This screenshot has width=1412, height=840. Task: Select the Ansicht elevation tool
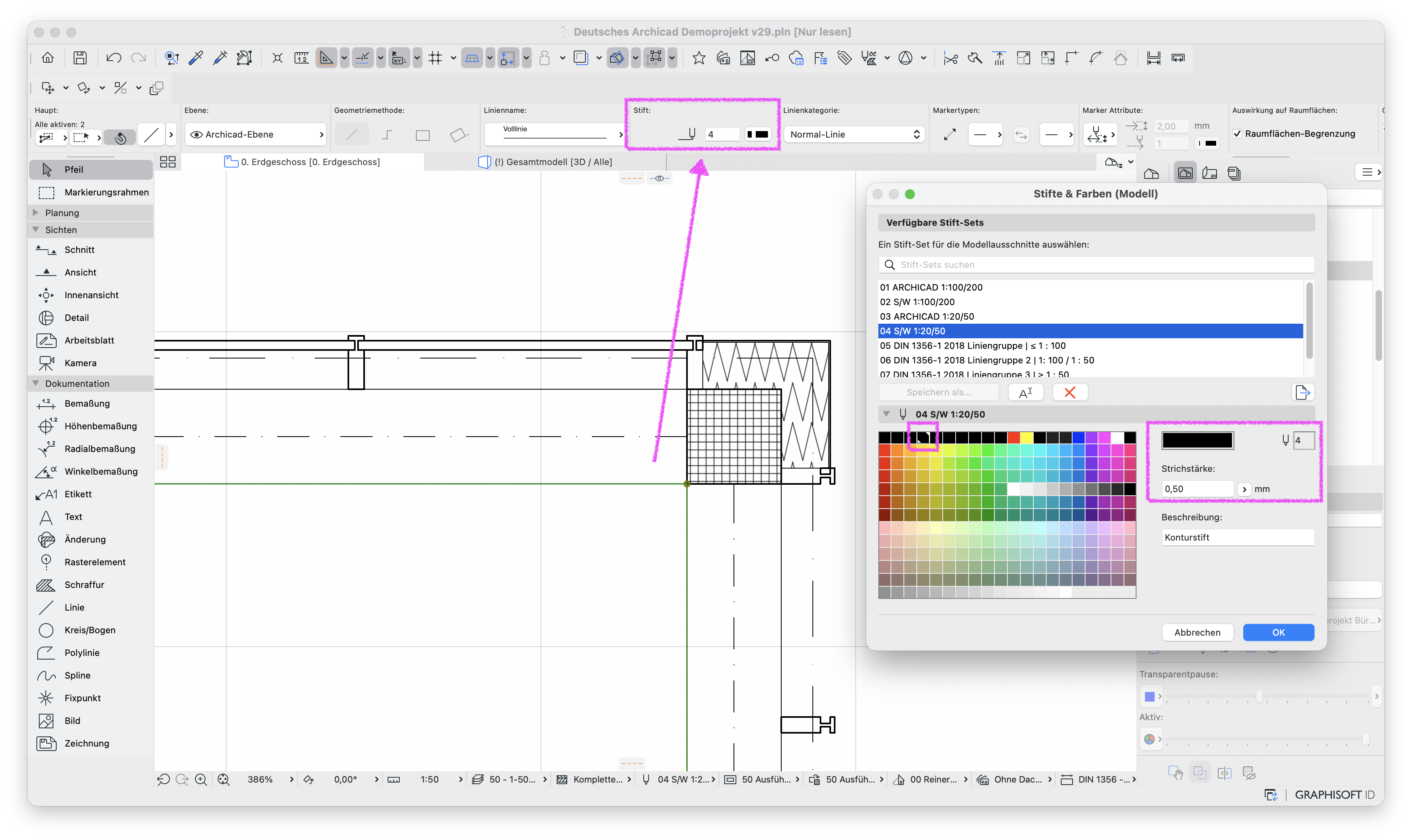[x=91, y=272]
